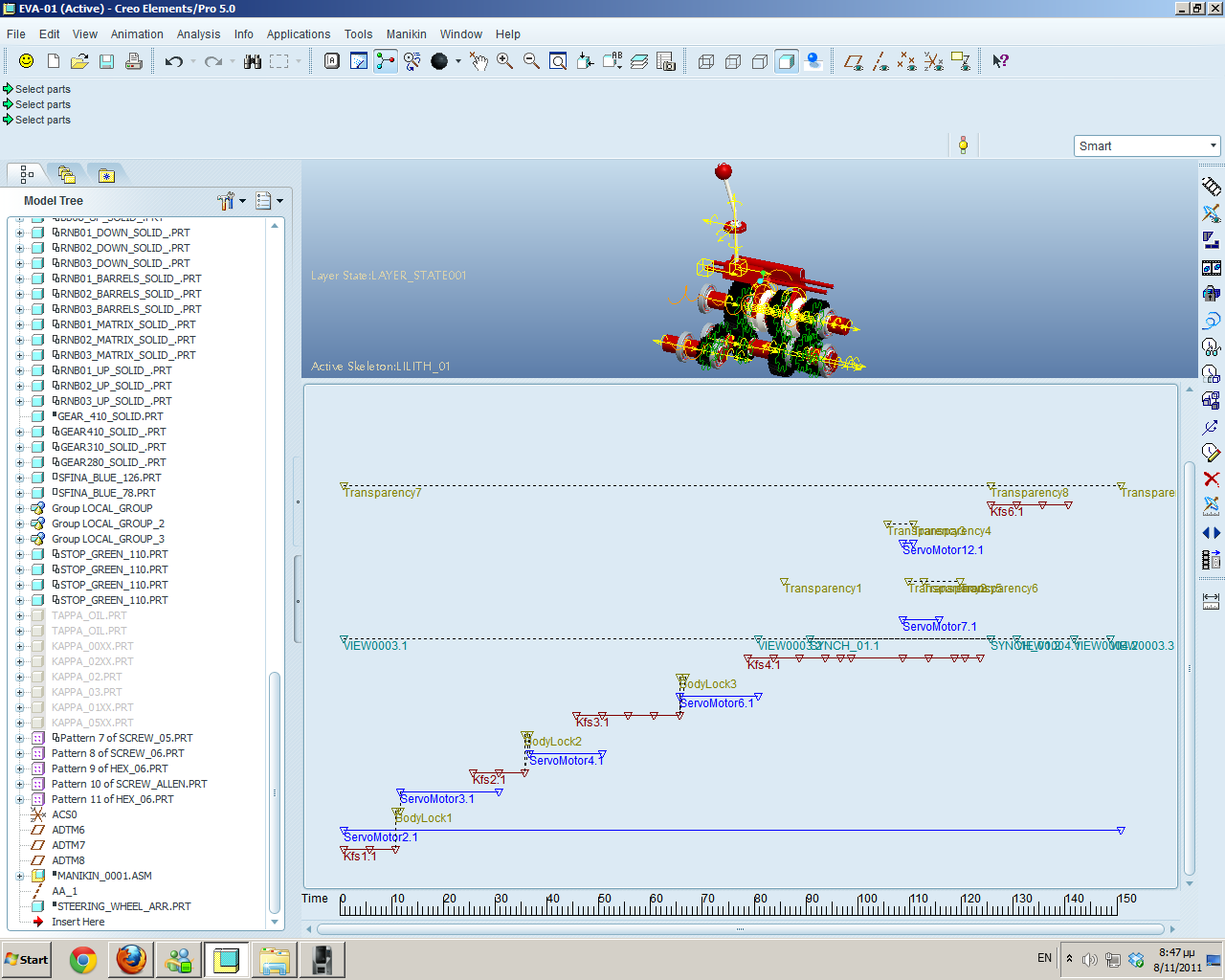Click the Save icon in toolbar
The width and height of the screenshot is (1225, 980).
pyautogui.click(x=107, y=61)
